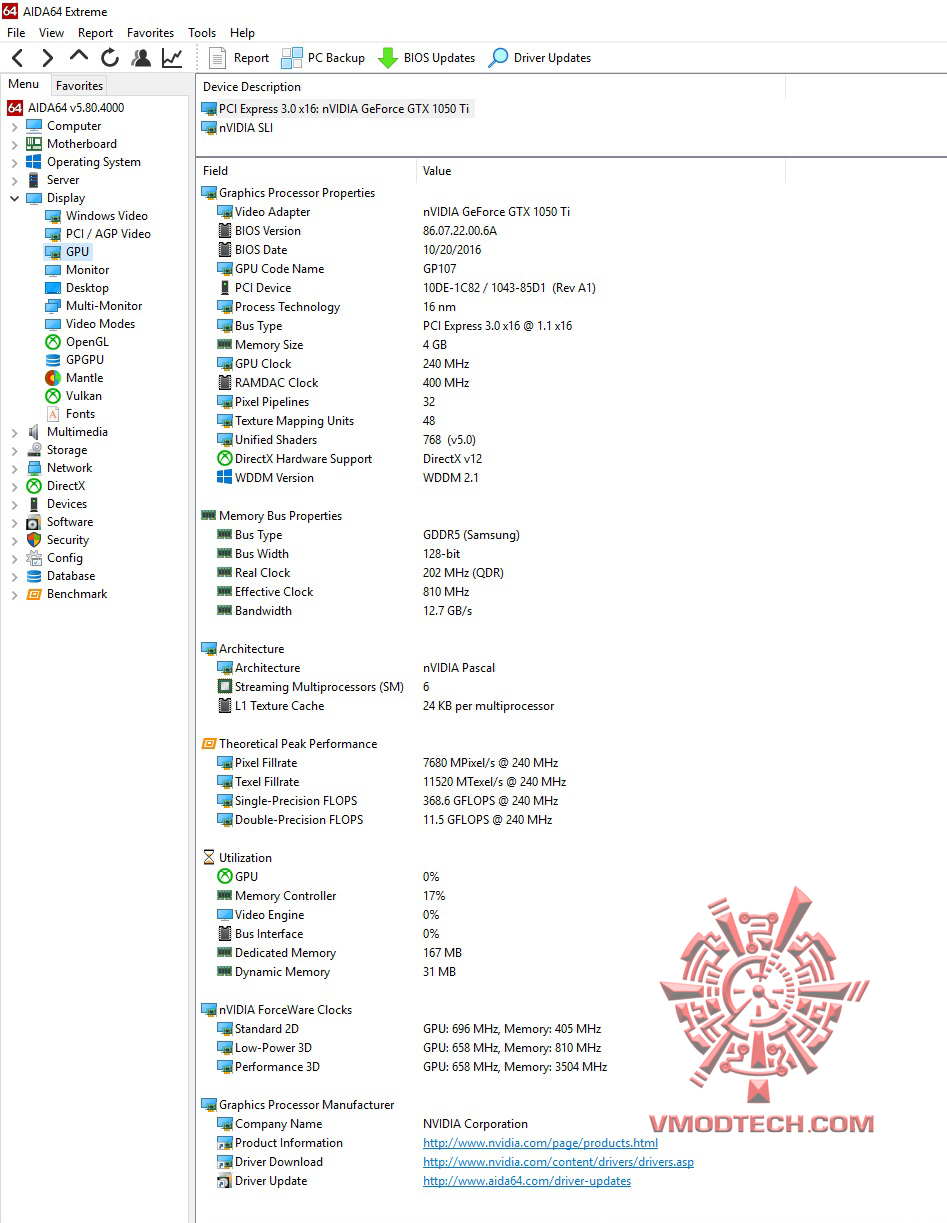Image resolution: width=947 pixels, height=1223 pixels.
Task: Select the Fonts tree icon
Action: coord(53,414)
